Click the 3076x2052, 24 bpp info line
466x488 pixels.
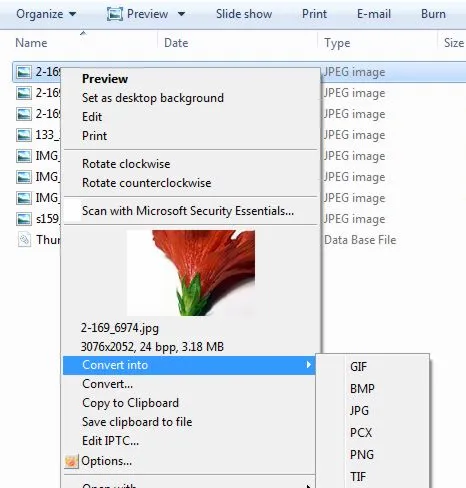pyautogui.click(x=152, y=347)
